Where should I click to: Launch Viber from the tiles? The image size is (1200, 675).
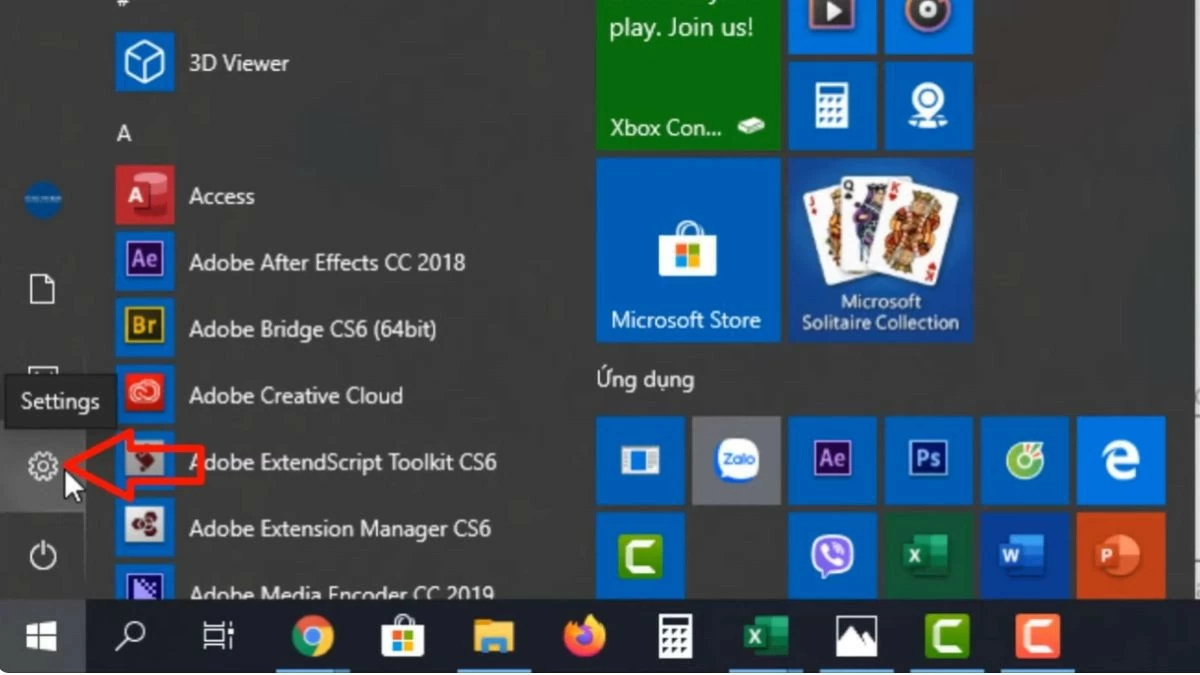coord(832,556)
